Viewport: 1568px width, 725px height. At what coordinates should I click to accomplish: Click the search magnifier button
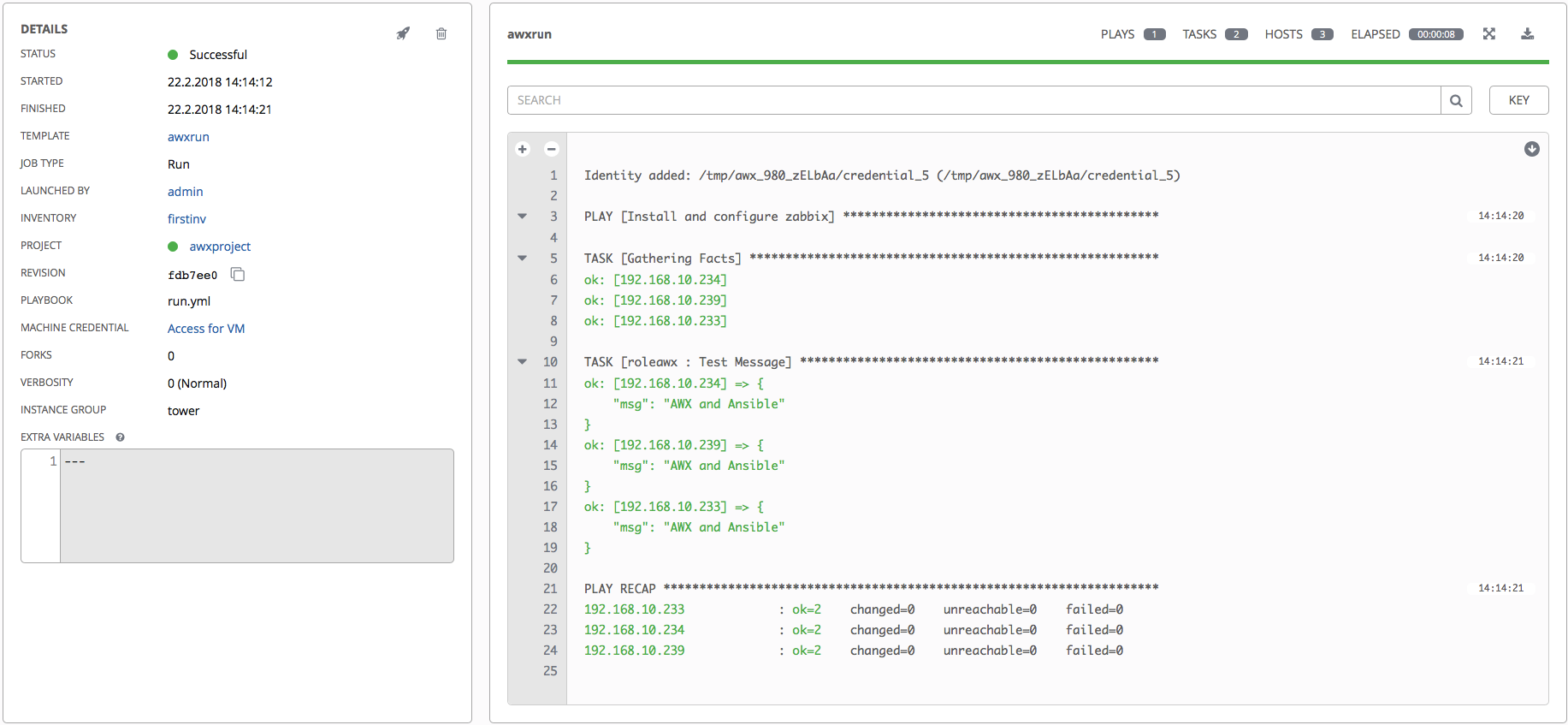click(1456, 100)
